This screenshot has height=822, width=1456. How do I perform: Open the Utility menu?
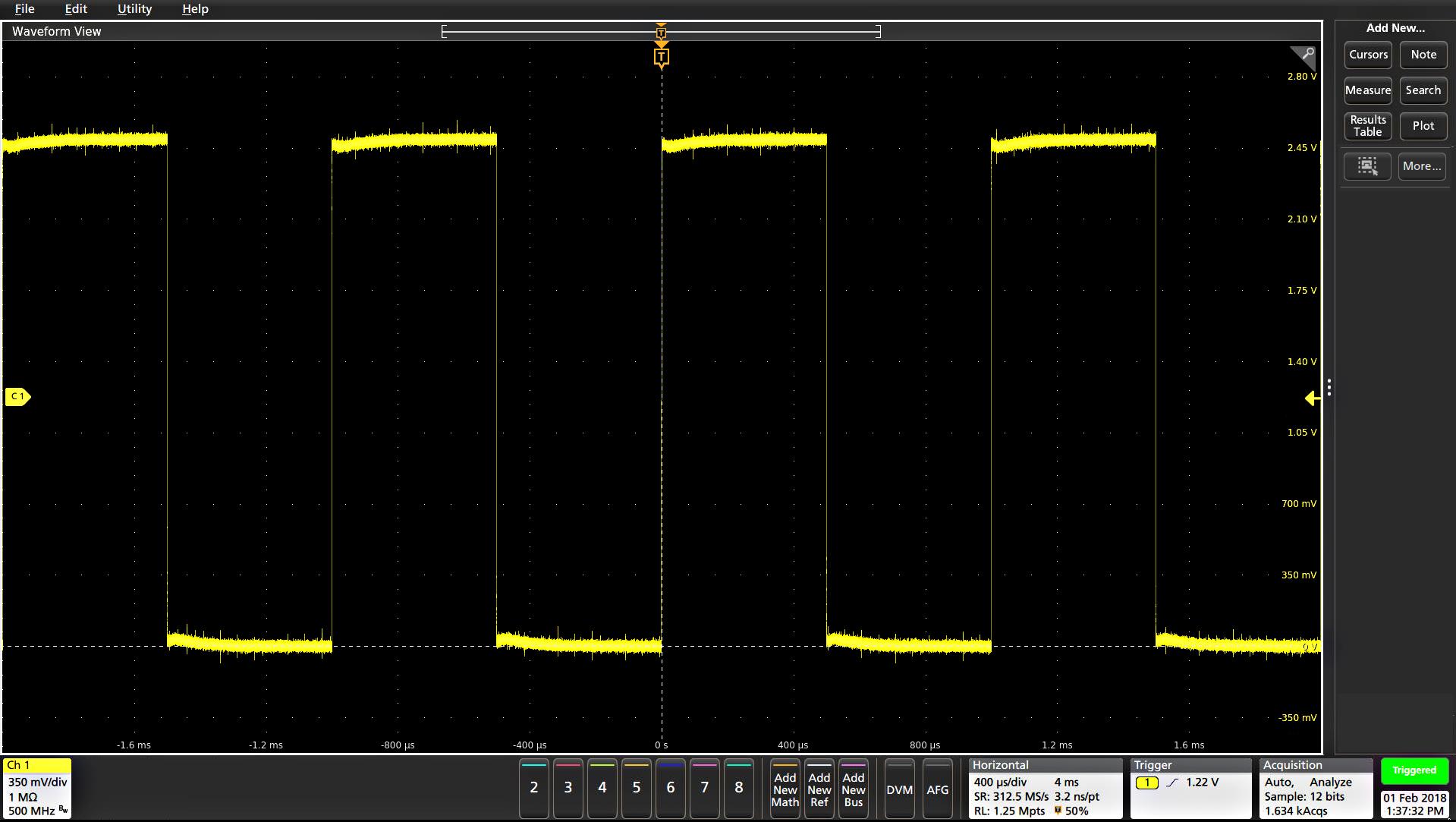[x=134, y=9]
